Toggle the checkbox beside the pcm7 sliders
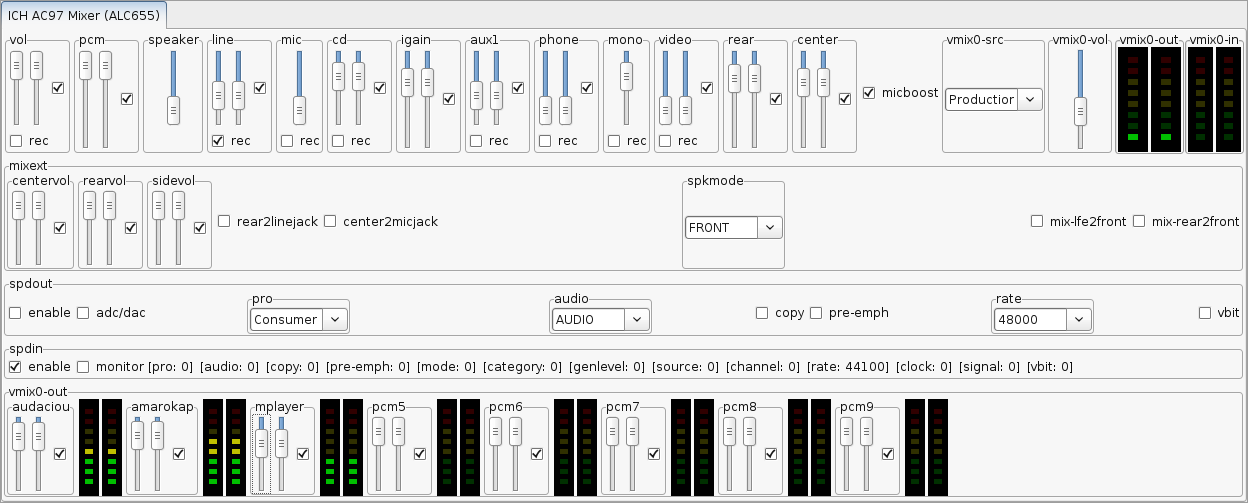This screenshot has height=503, width=1248. (x=654, y=454)
